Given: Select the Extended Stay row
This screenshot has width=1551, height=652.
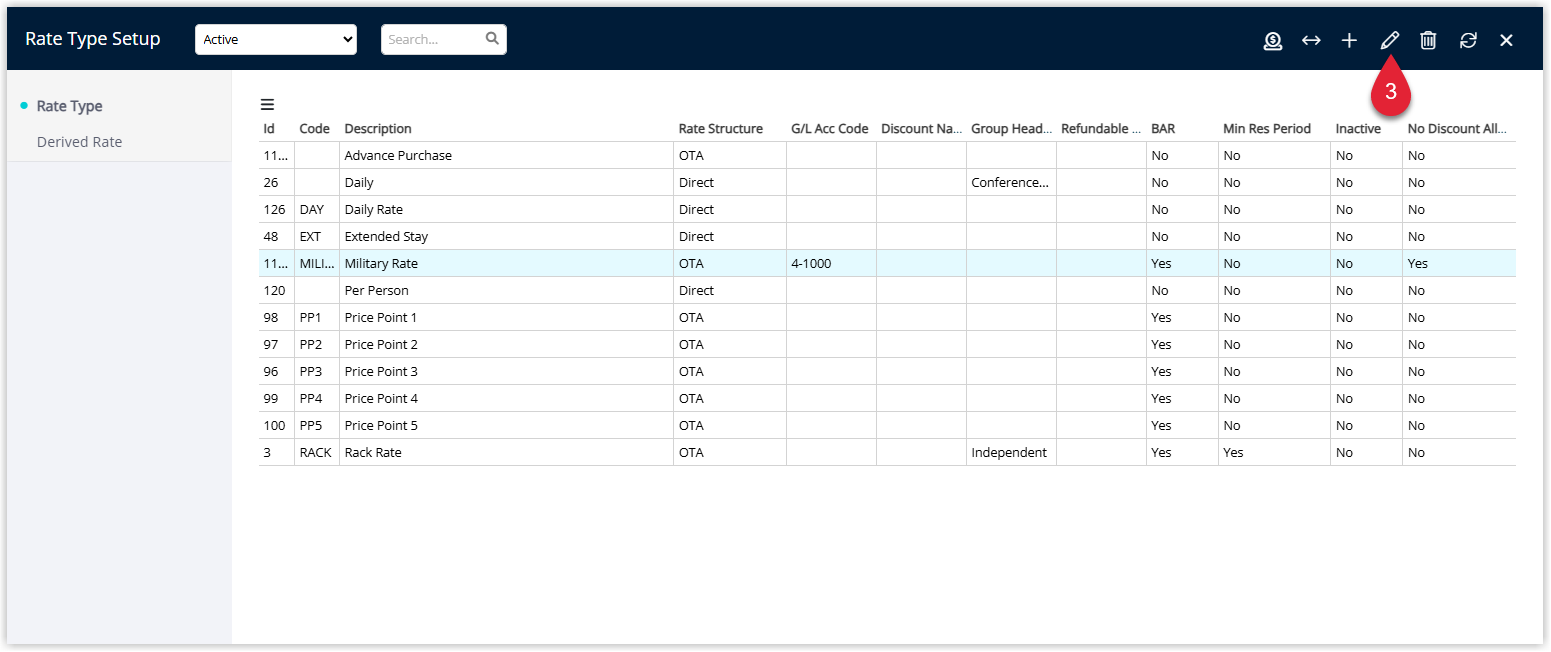Looking at the screenshot, I should tap(887, 237).
